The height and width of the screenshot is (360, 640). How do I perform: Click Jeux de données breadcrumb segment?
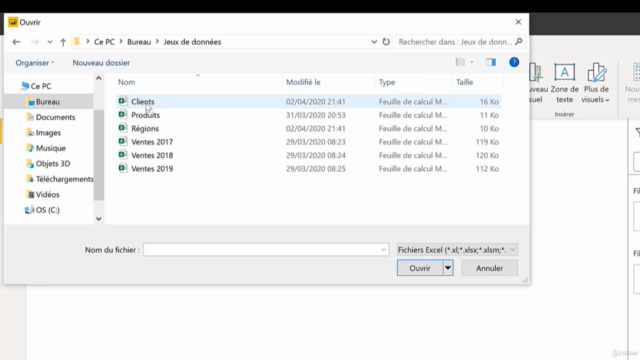coord(192,42)
